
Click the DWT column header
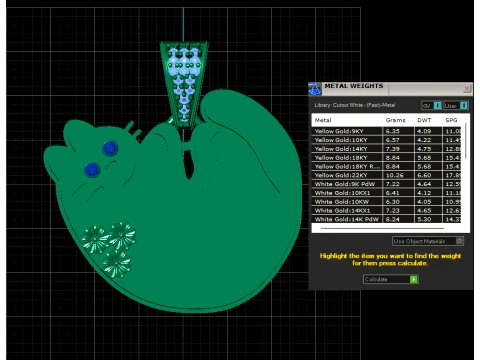424,120
